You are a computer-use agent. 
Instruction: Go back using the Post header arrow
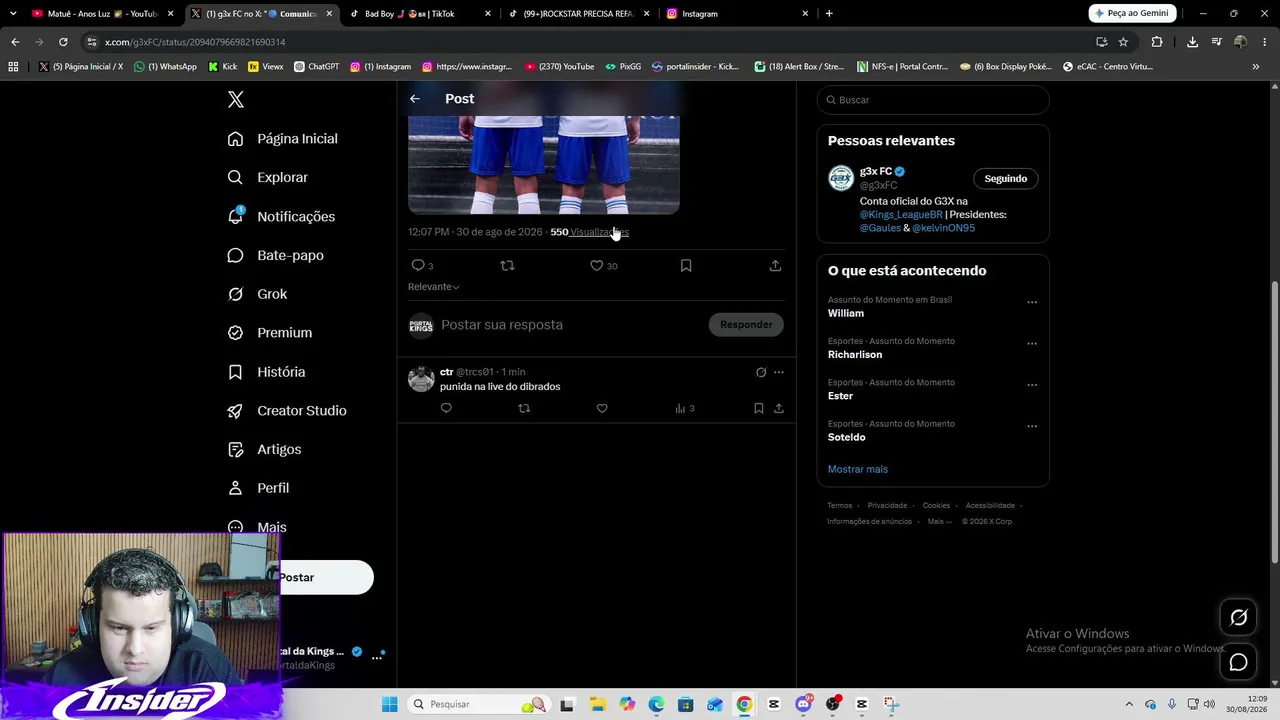coord(415,98)
